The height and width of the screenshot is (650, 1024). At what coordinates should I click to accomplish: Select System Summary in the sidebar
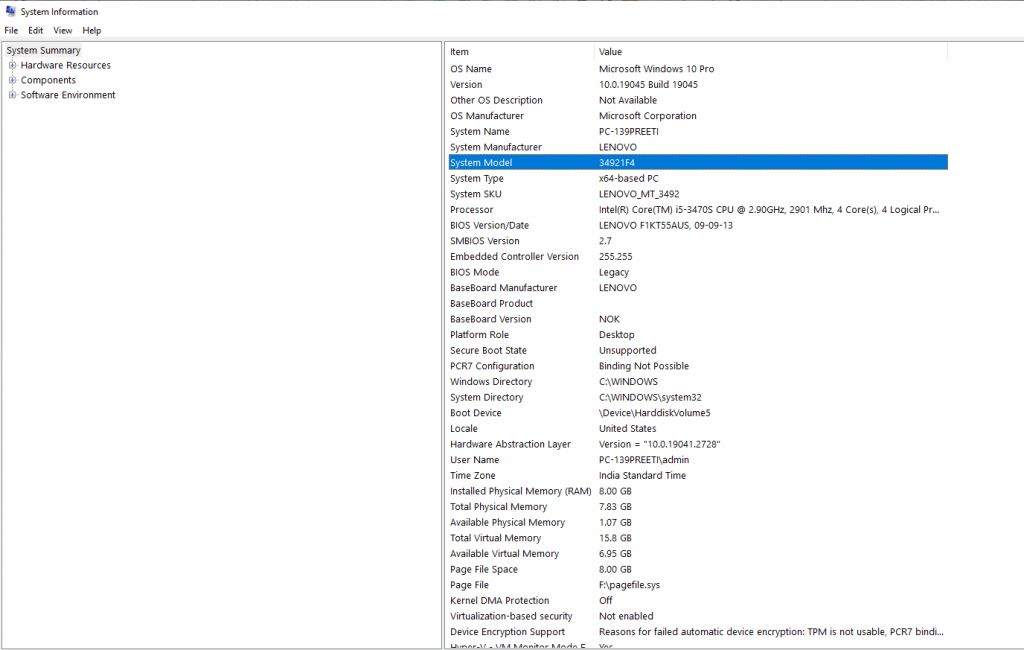(x=43, y=49)
